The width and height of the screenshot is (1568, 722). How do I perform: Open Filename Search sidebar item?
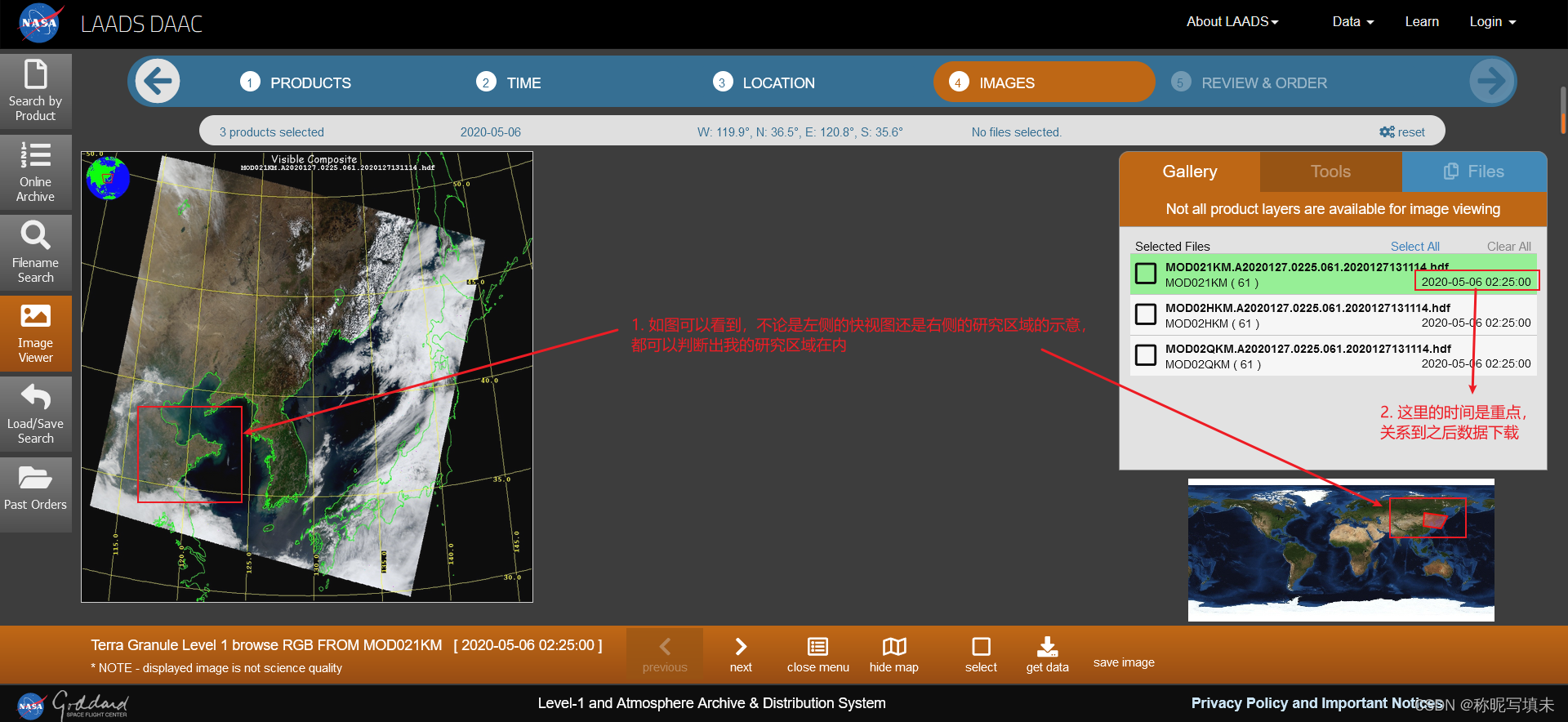coord(35,253)
